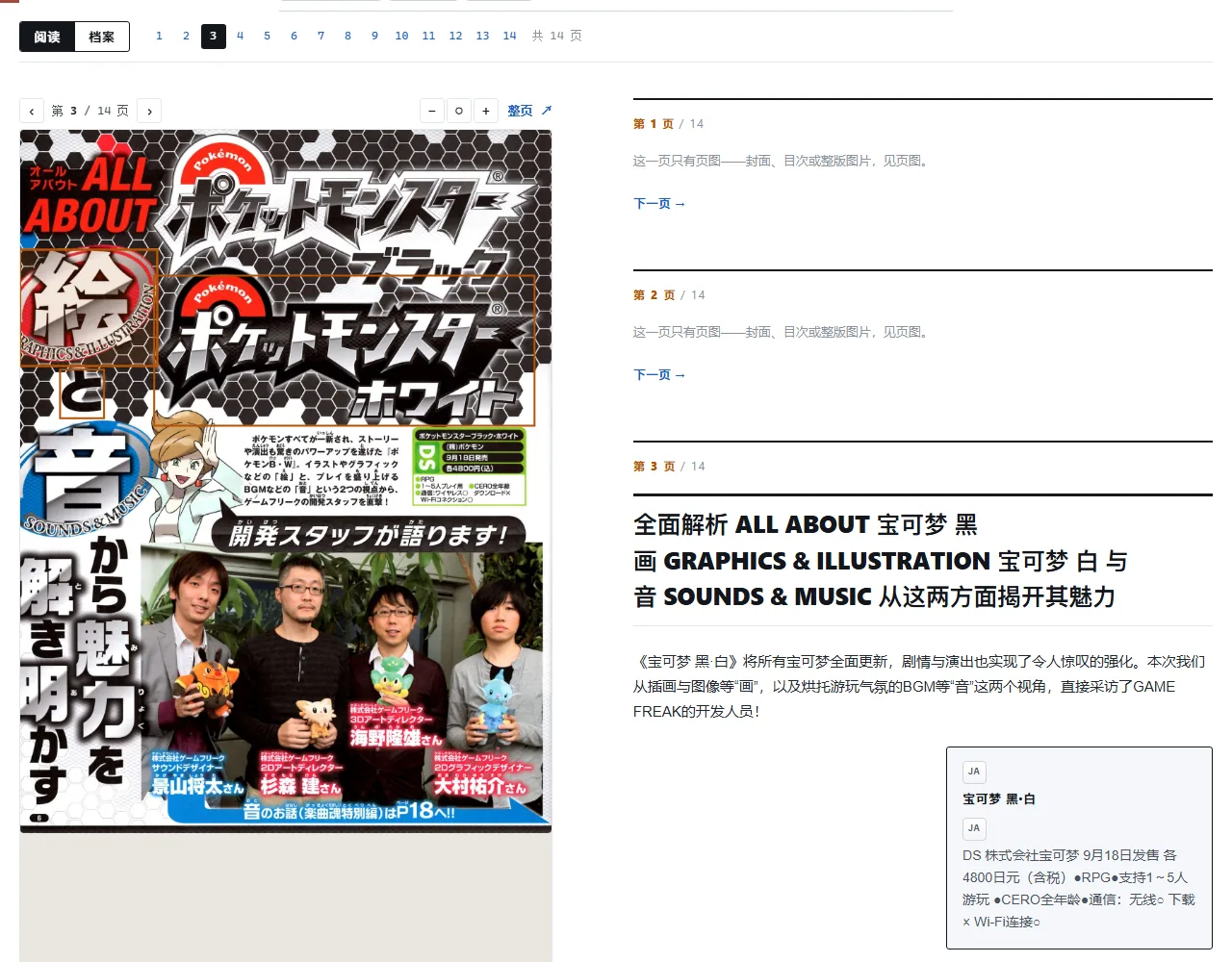Click the 第 3 页 / 14 section label
Viewport: 1232px width, 962px height.
(x=669, y=467)
